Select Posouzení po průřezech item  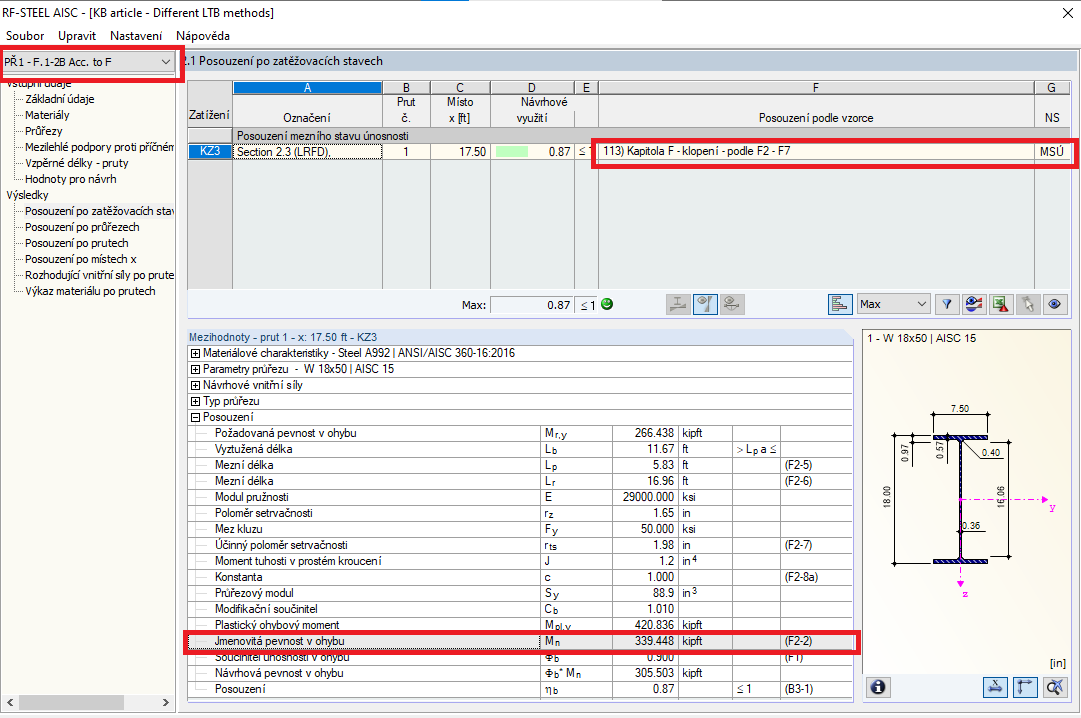(82, 227)
